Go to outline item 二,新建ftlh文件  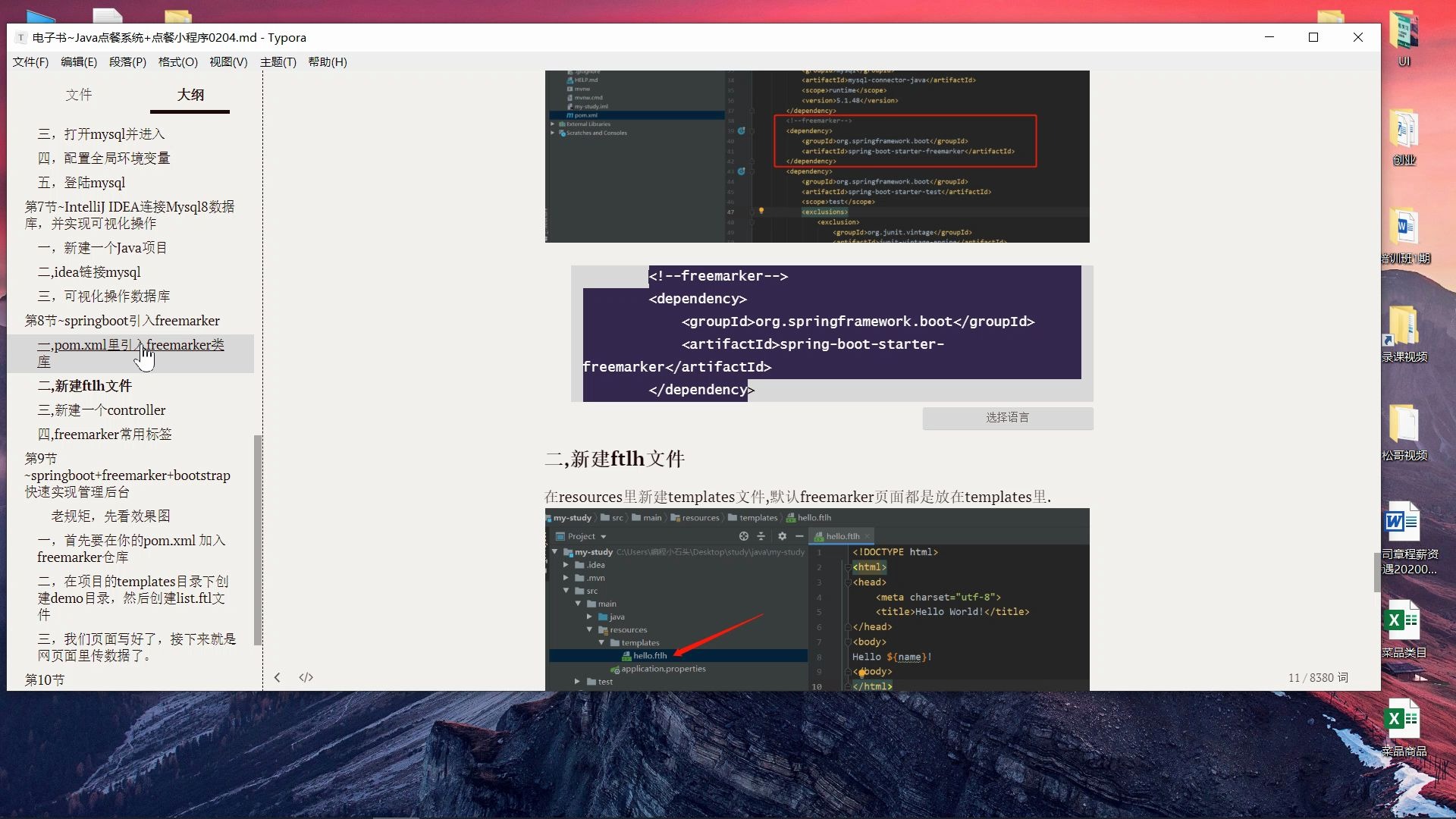(x=85, y=386)
